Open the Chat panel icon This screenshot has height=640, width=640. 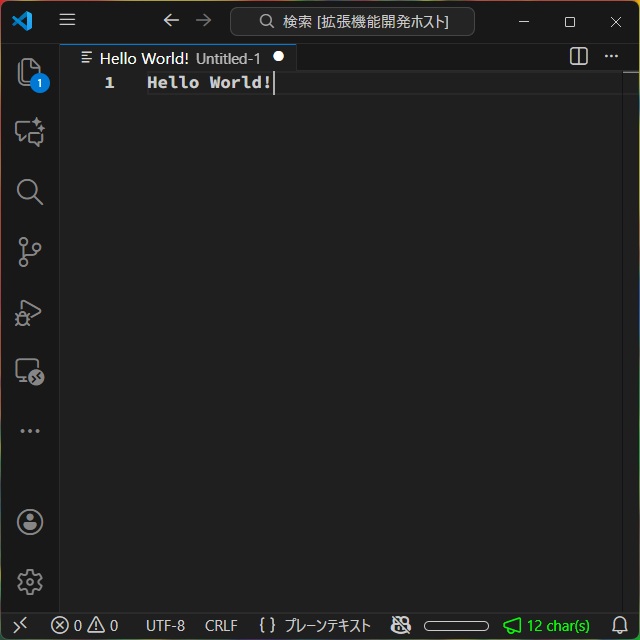pos(30,132)
